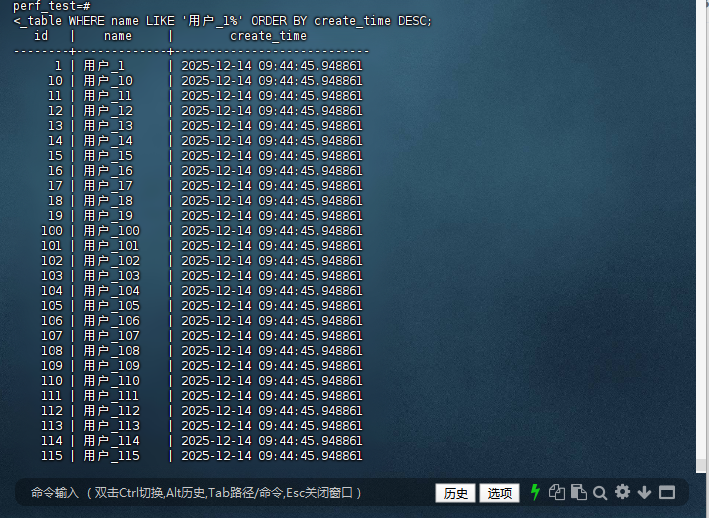Screen dimensions: 709x518
Task: Select name cell 用户_14
Action: pyautogui.click(x=108, y=141)
